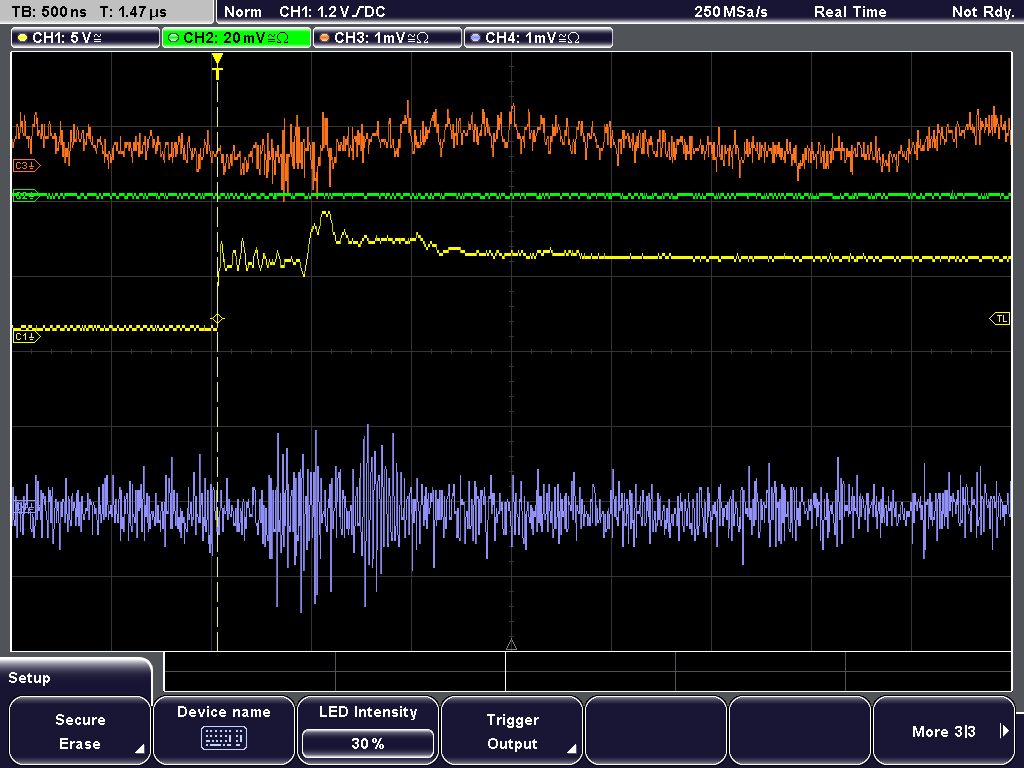
Task: Click the Not Rdy. status indicator
Action: [x=983, y=12]
